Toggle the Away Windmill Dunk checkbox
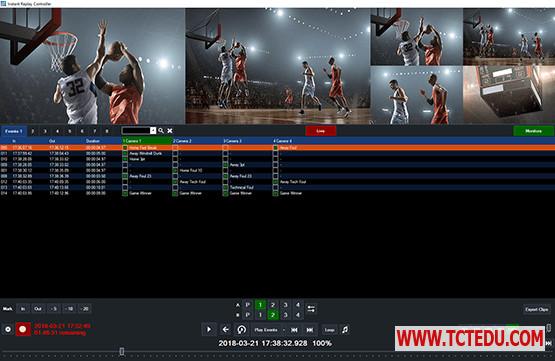This screenshot has height=361, width=555. (125, 153)
